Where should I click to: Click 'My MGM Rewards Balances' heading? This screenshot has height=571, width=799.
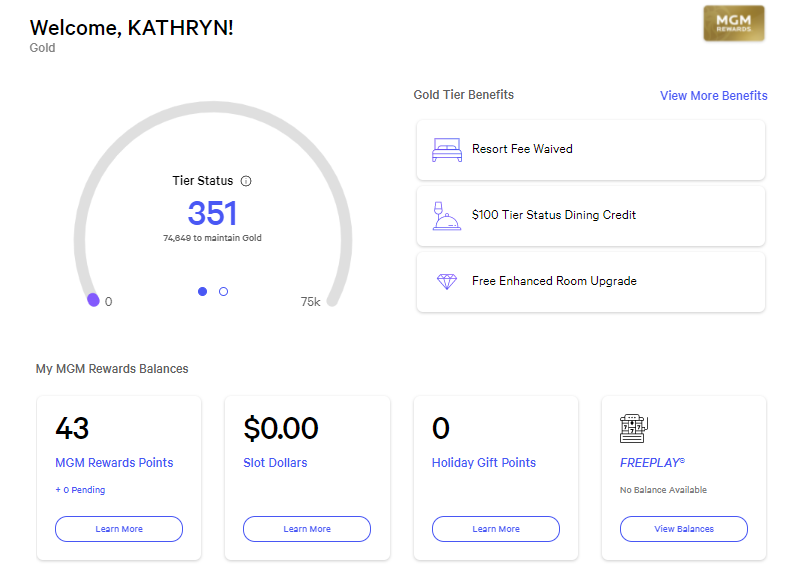coord(112,369)
